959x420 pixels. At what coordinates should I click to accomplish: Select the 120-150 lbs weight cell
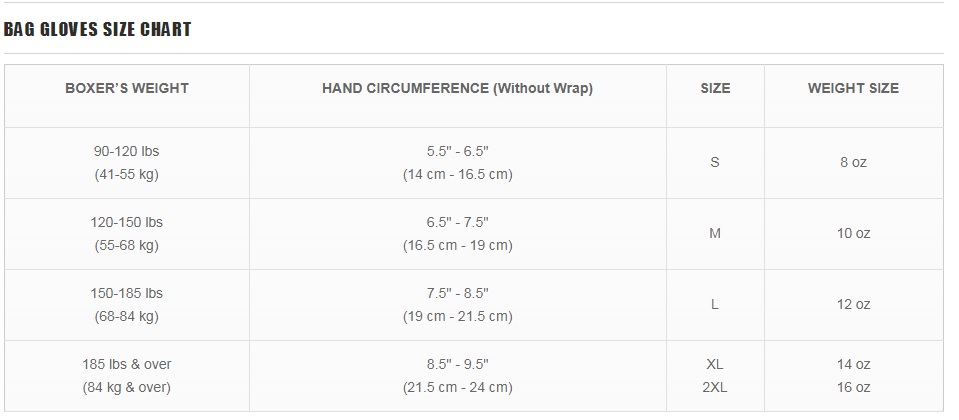127,234
